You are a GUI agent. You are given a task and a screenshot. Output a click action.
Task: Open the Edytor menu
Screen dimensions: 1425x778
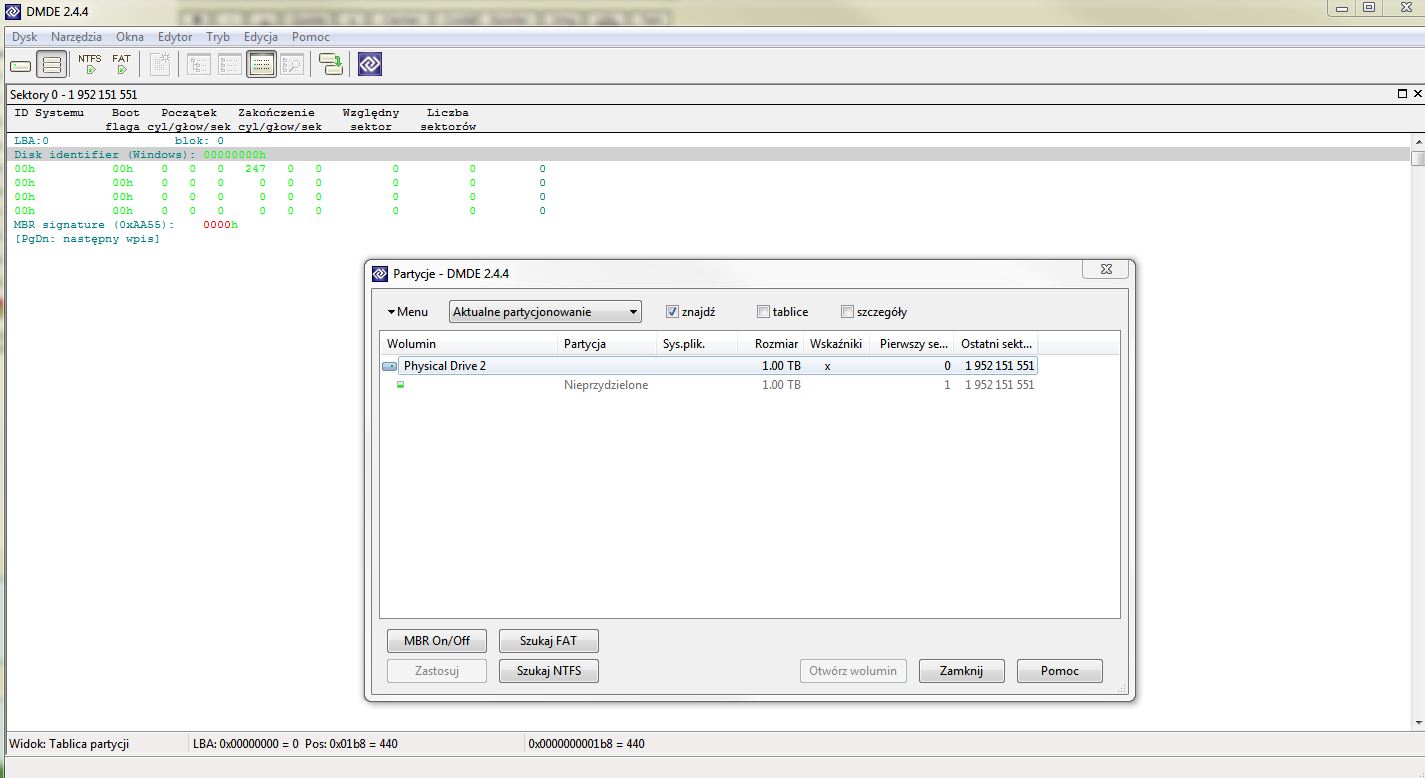tap(175, 37)
